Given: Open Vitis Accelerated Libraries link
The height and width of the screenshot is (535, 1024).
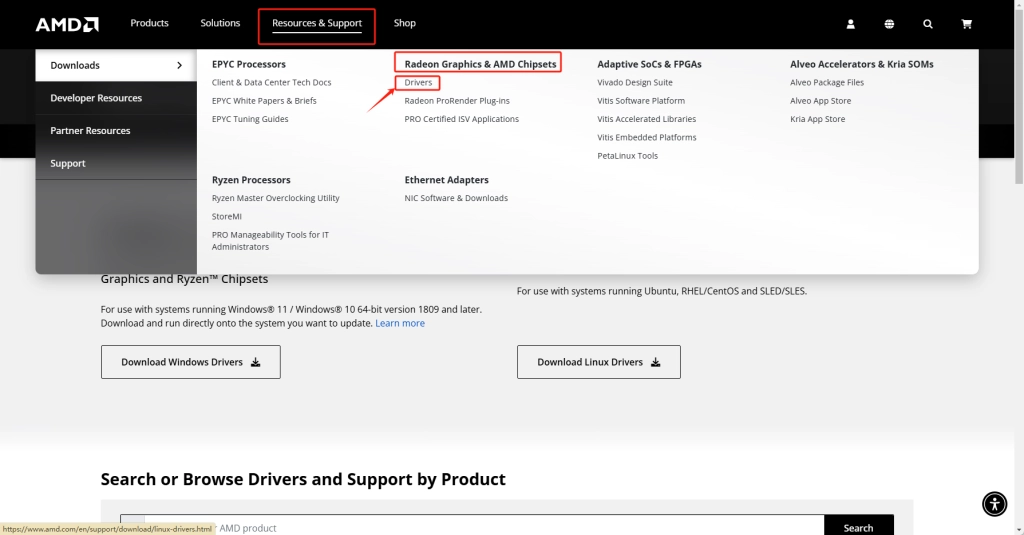Looking at the screenshot, I should tap(646, 119).
